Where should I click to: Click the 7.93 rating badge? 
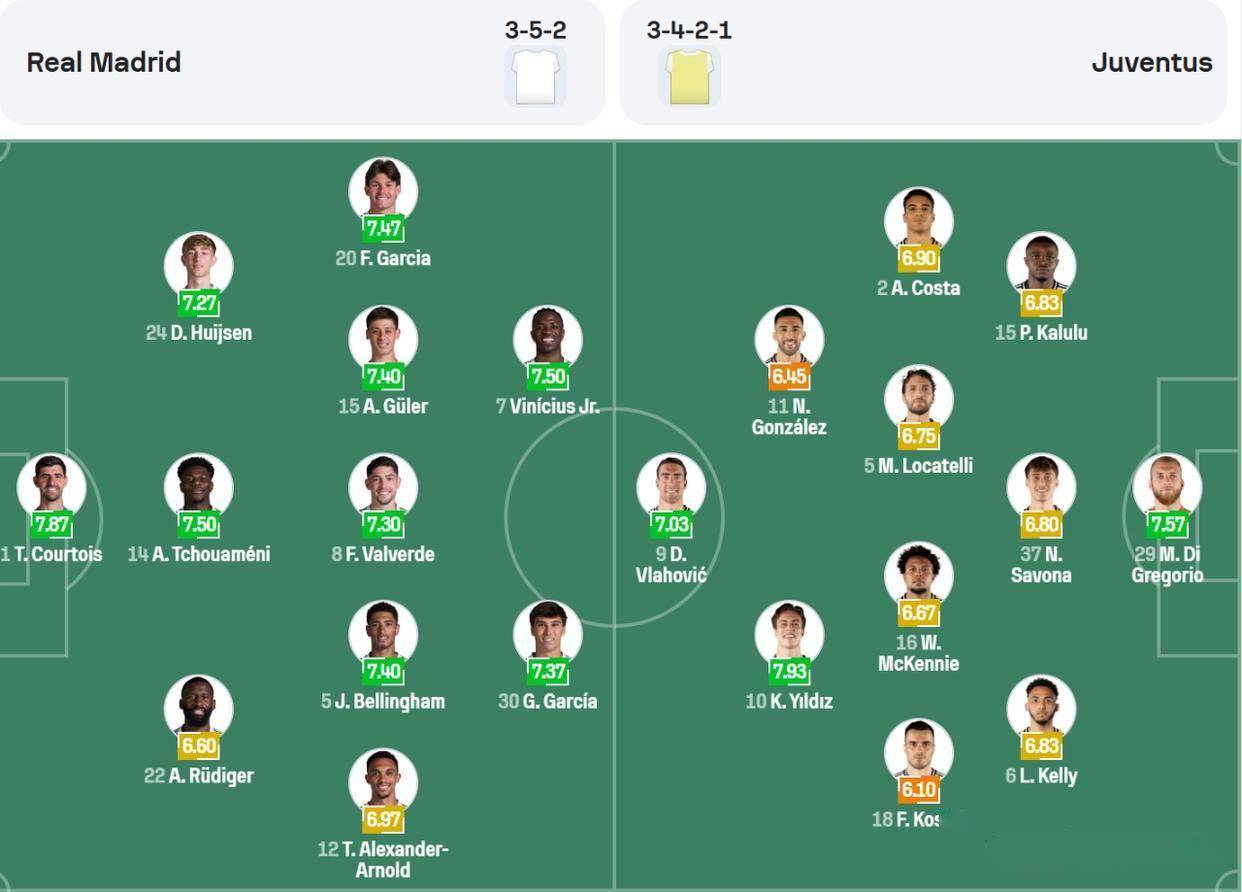(x=790, y=671)
